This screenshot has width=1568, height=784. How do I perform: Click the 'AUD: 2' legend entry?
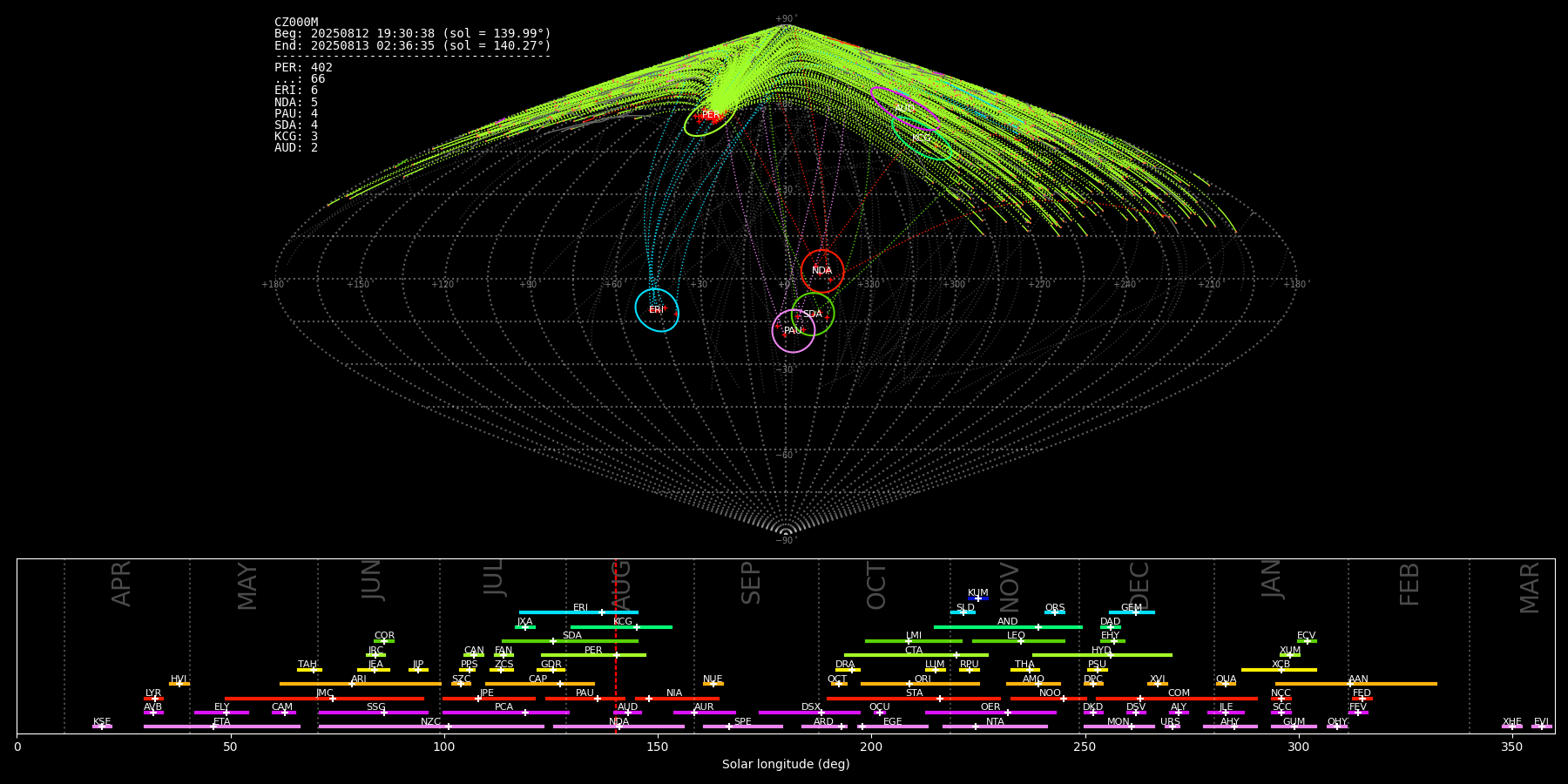[296, 148]
